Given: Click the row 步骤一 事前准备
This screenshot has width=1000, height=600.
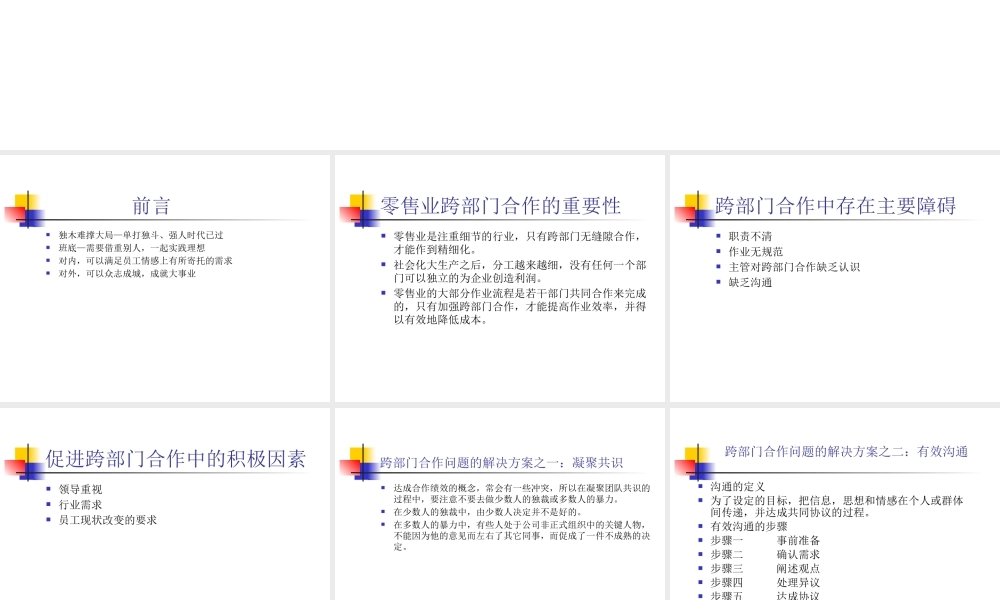Looking at the screenshot, I should tap(765, 541).
